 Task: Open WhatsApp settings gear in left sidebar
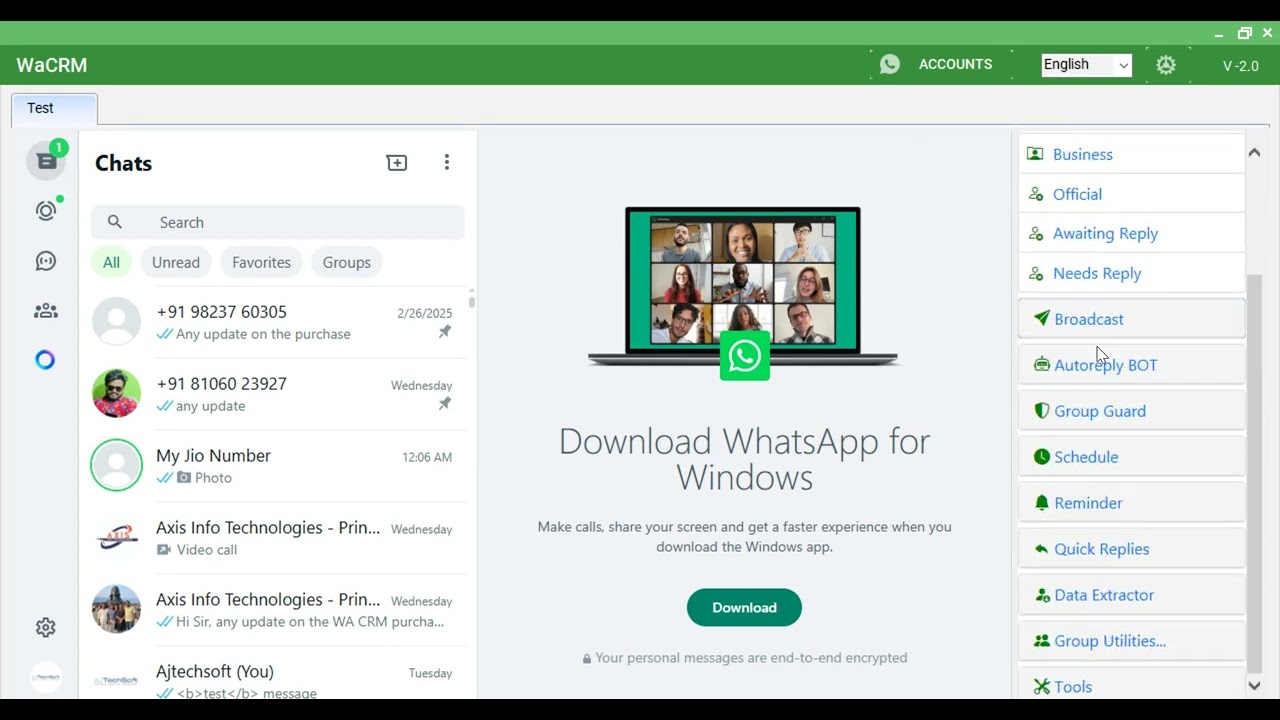(x=46, y=627)
